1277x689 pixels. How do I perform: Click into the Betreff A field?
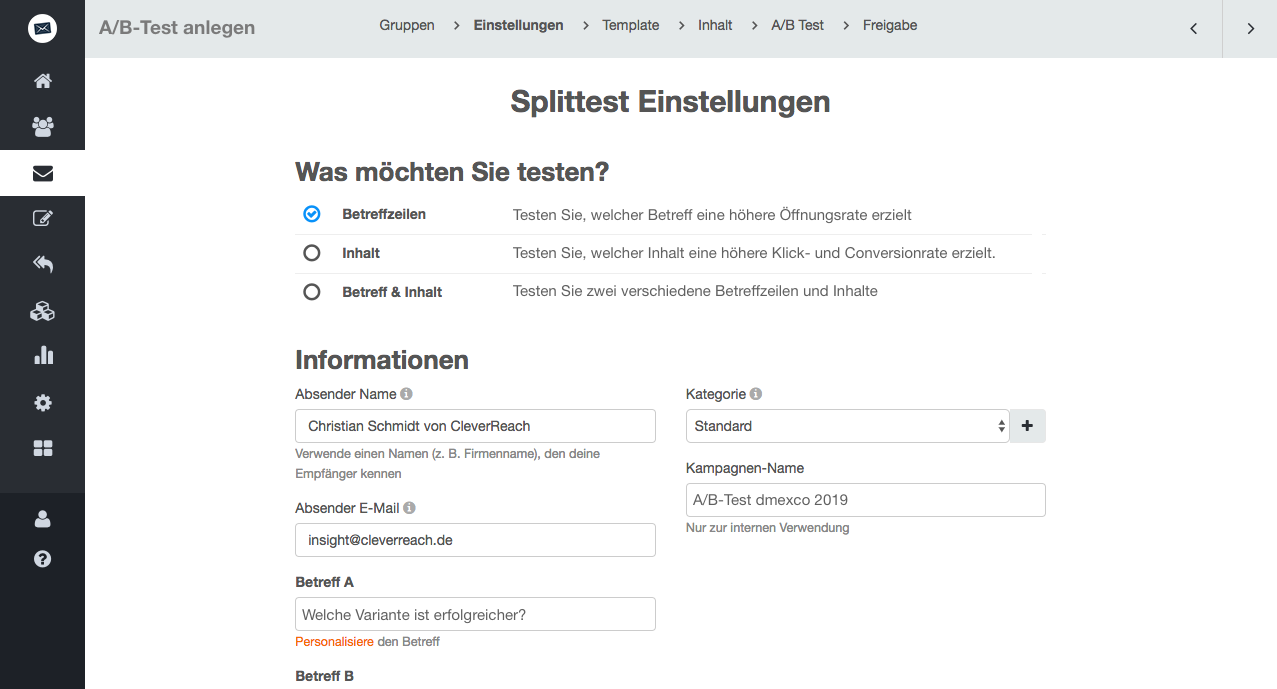click(x=475, y=614)
